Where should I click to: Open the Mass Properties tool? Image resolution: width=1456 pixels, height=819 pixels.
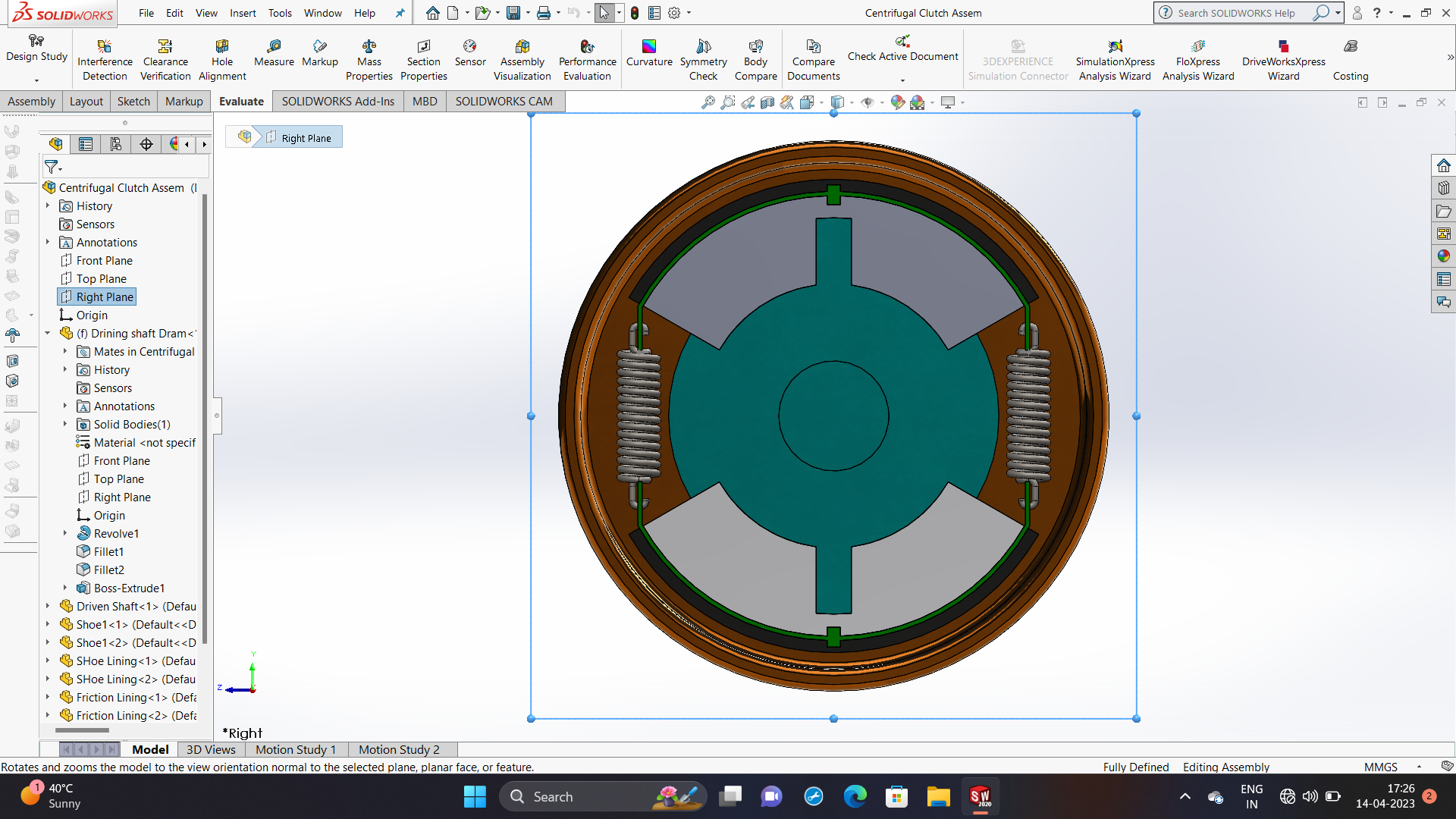369,59
